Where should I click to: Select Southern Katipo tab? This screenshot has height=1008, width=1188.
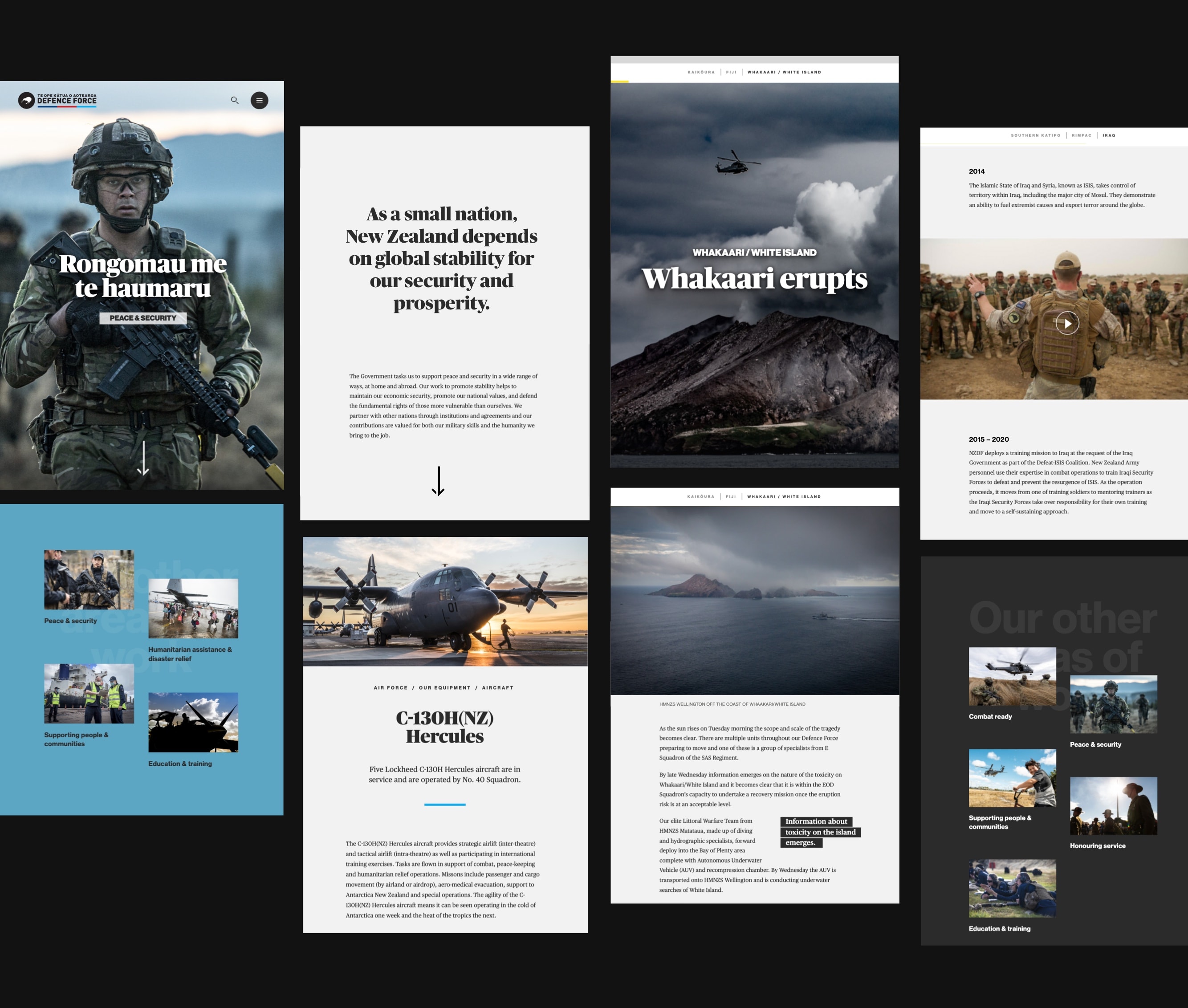1035,135
